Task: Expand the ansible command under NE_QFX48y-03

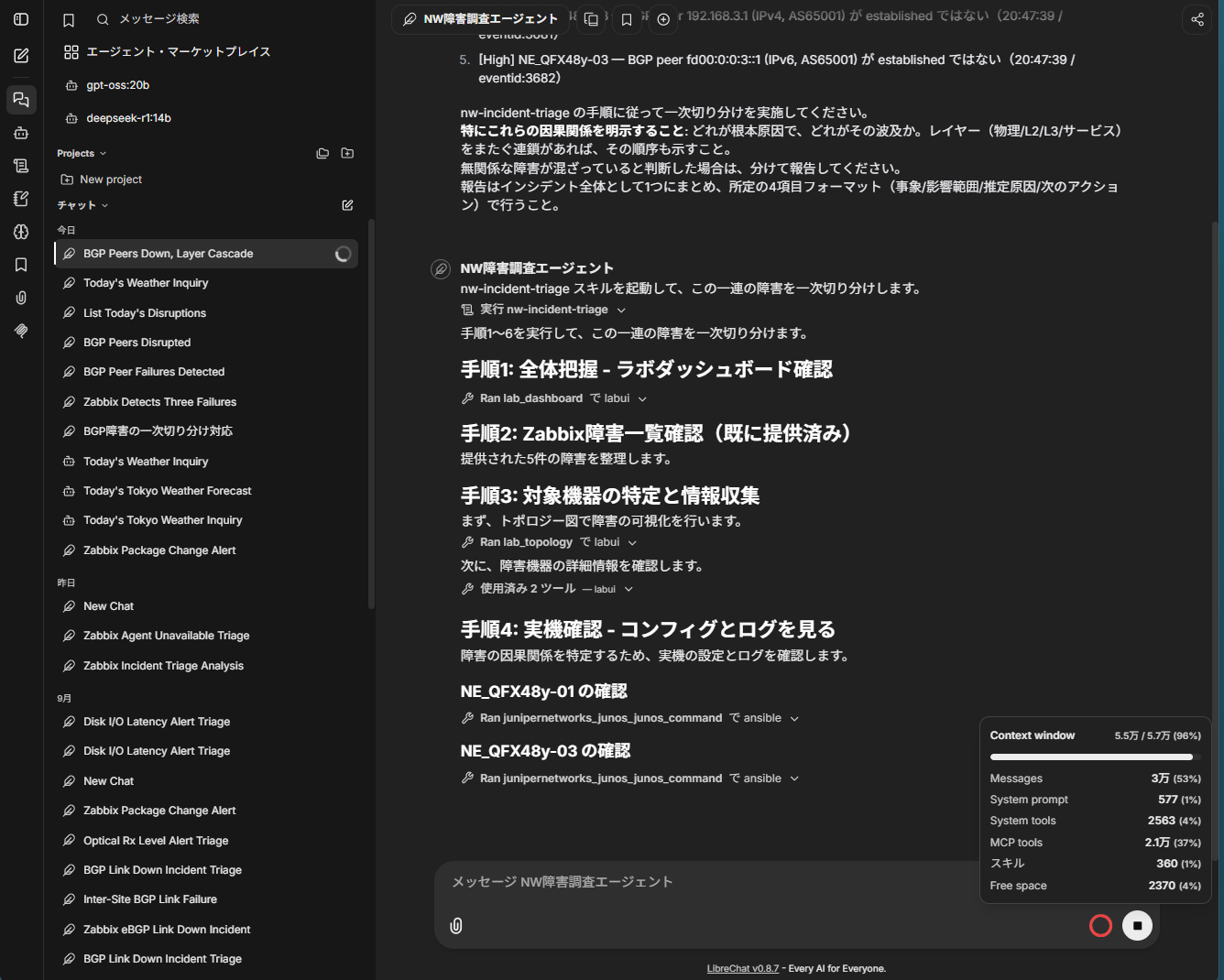Action: coord(630,779)
